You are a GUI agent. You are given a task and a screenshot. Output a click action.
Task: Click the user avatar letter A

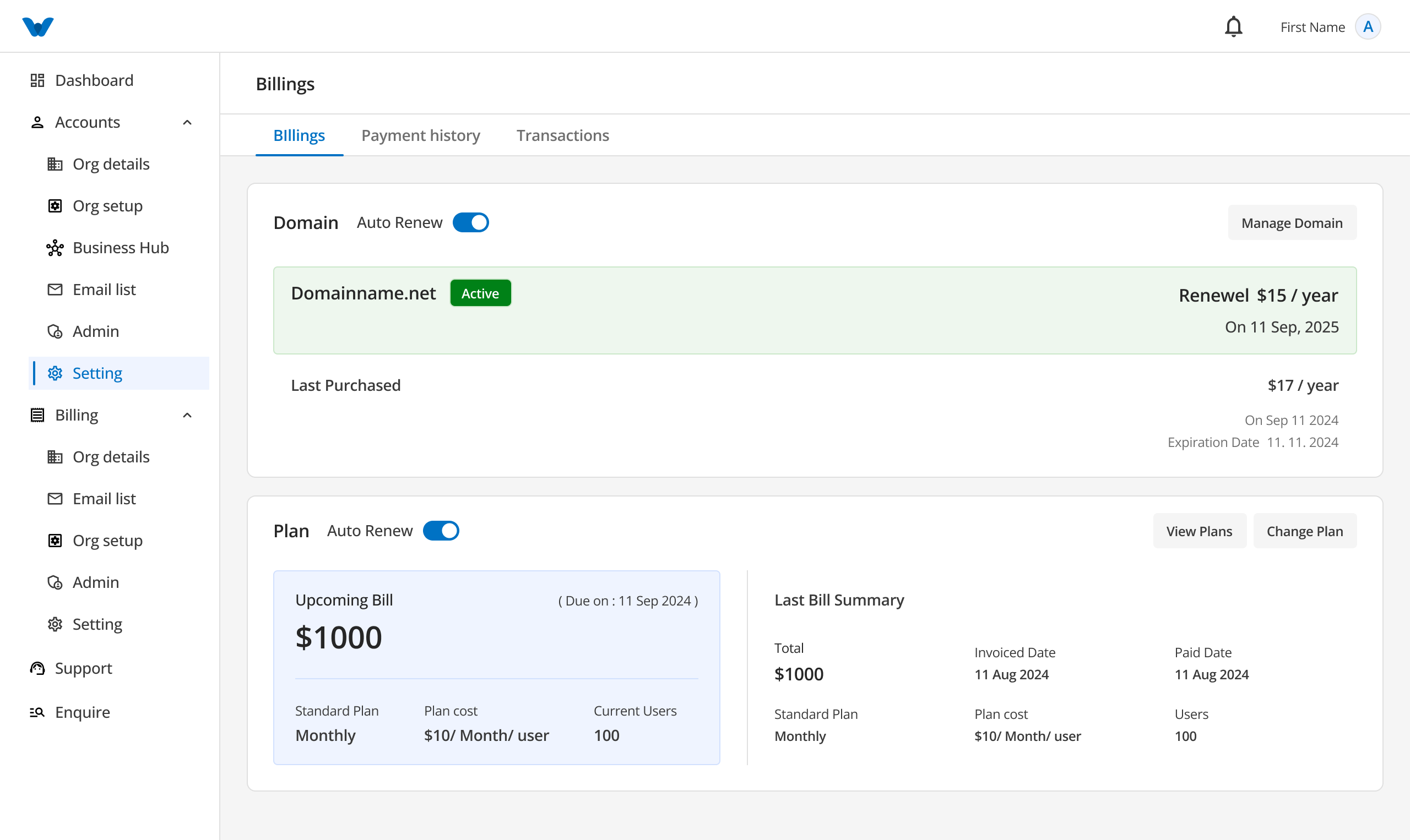pos(1368,26)
